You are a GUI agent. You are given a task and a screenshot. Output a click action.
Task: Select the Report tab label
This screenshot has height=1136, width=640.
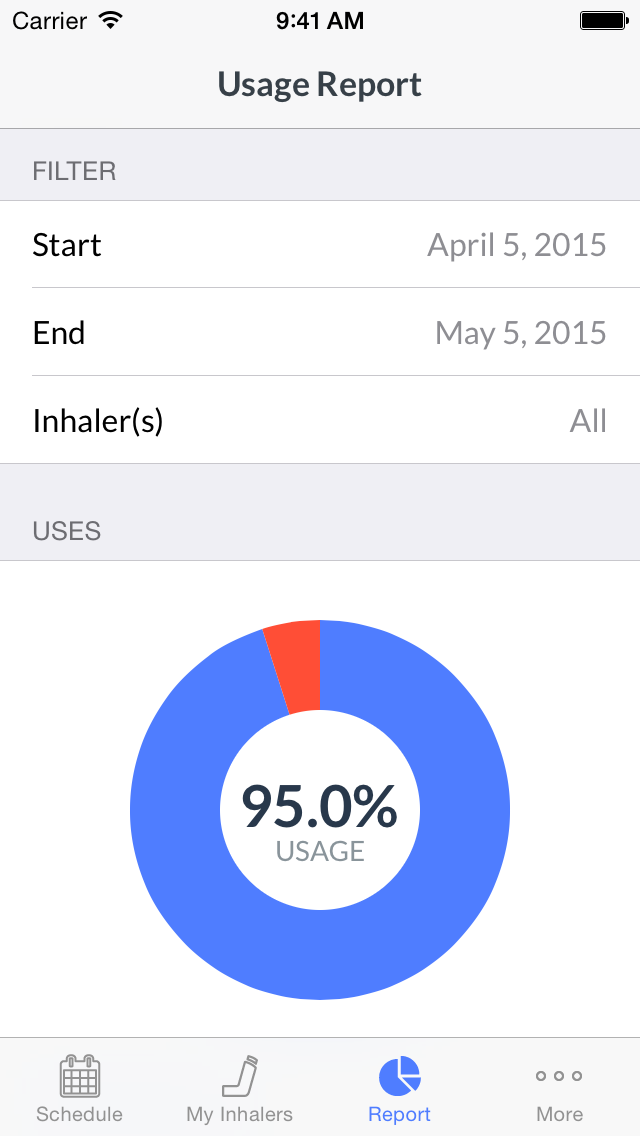point(399,1114)
